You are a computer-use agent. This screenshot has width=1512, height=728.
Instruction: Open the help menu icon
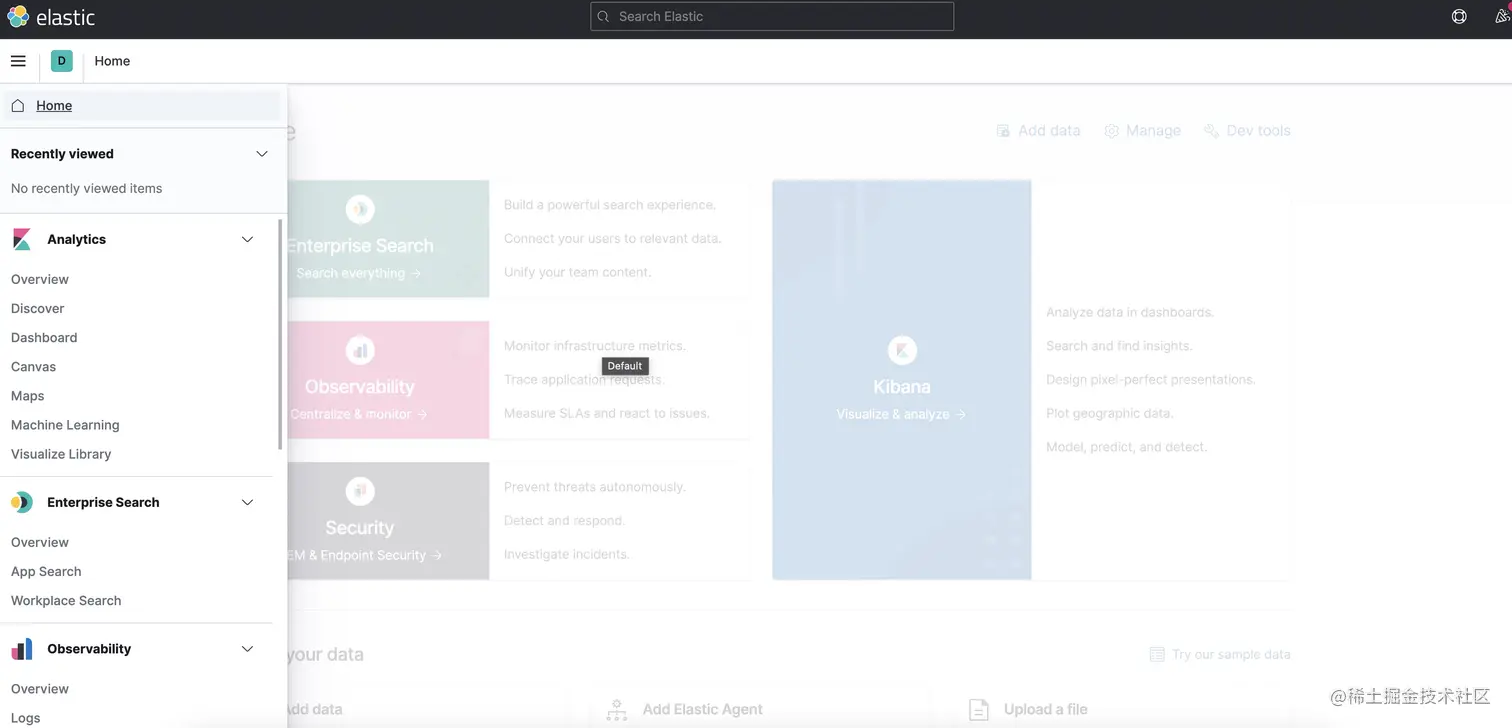tap(1459, 16)
